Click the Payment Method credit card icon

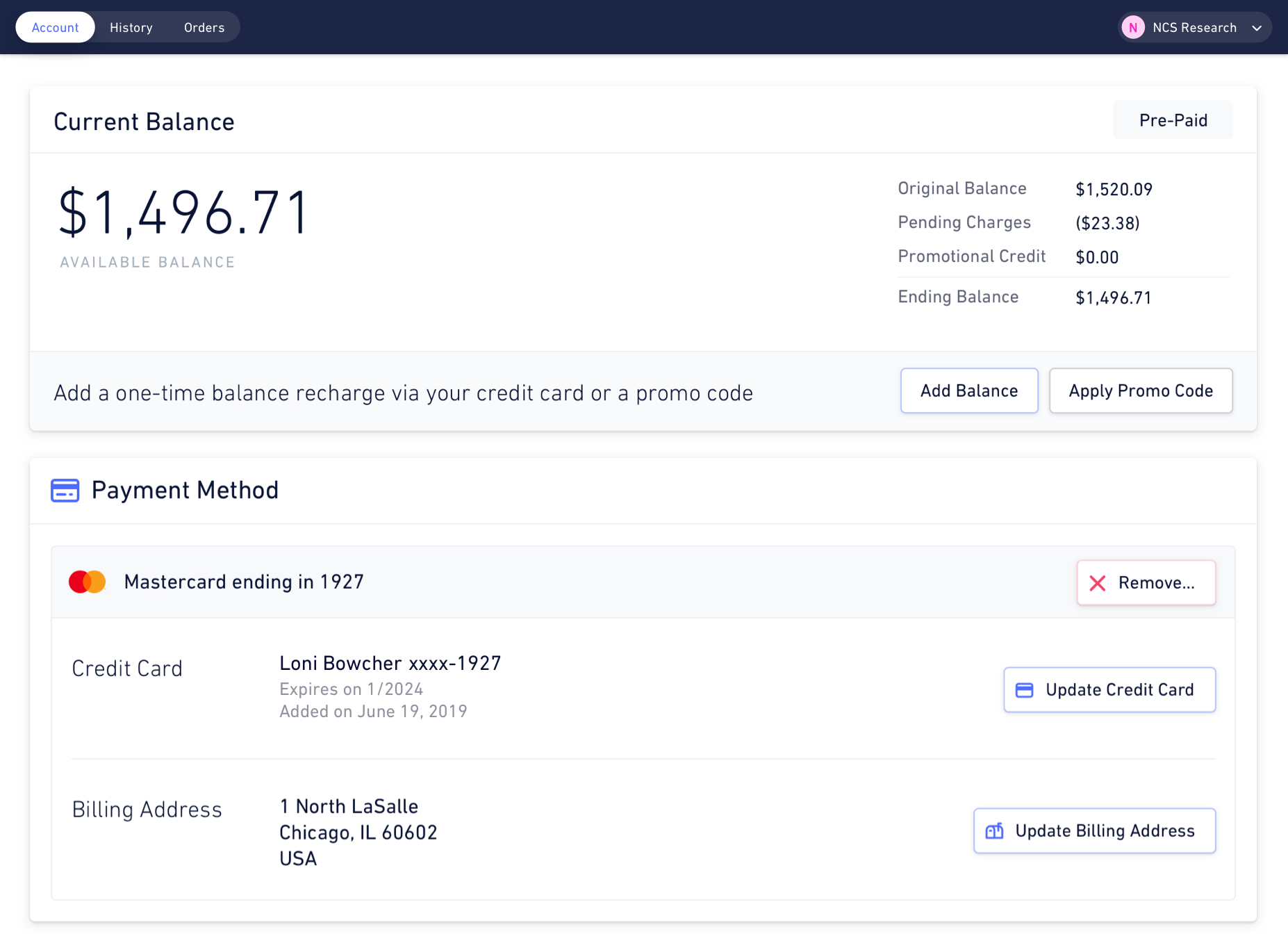click(65, 490)
